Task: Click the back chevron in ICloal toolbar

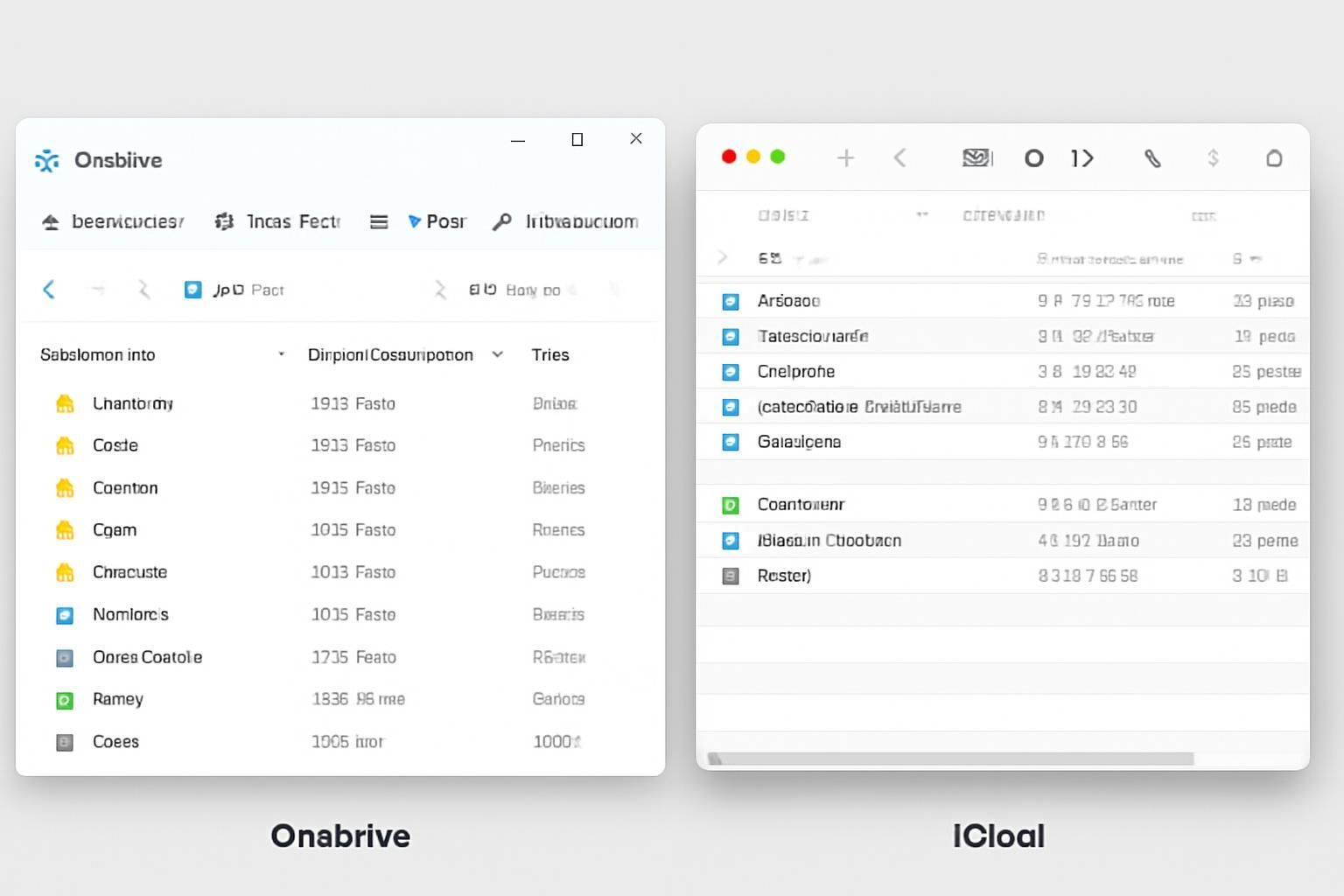Action: pos(899,158)
